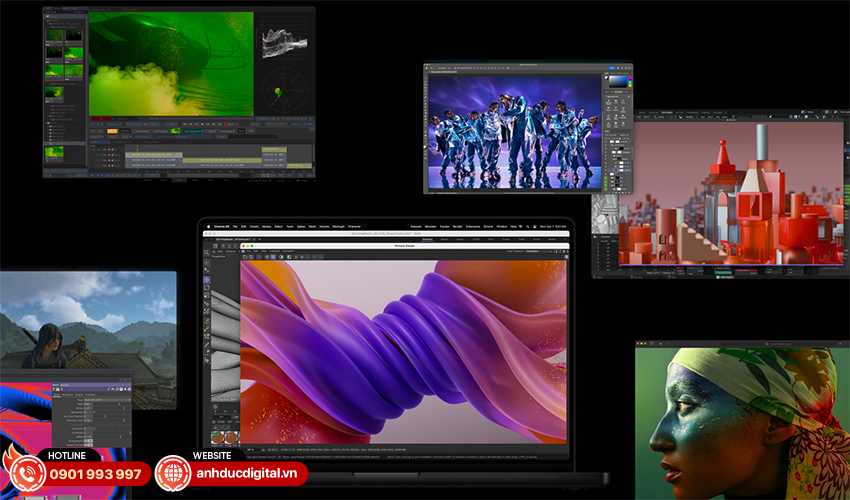This screenshot has width=850, height=500.
Task: Click the orange highlighted button above the grading timeline
Action: (113, 132)
